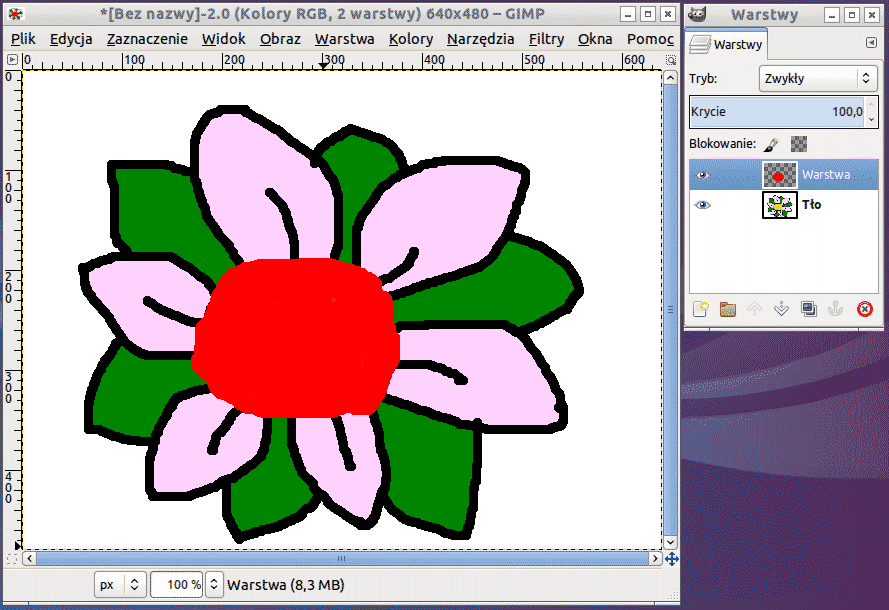Expand the zoom percentage dropdown
This screenshot has height=610, width=889.
[x=214, y=584]
